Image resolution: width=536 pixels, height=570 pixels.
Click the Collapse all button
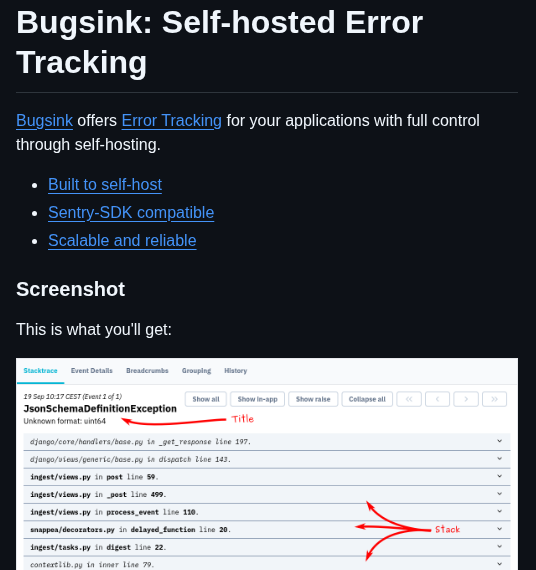click(x=367, y=399)
